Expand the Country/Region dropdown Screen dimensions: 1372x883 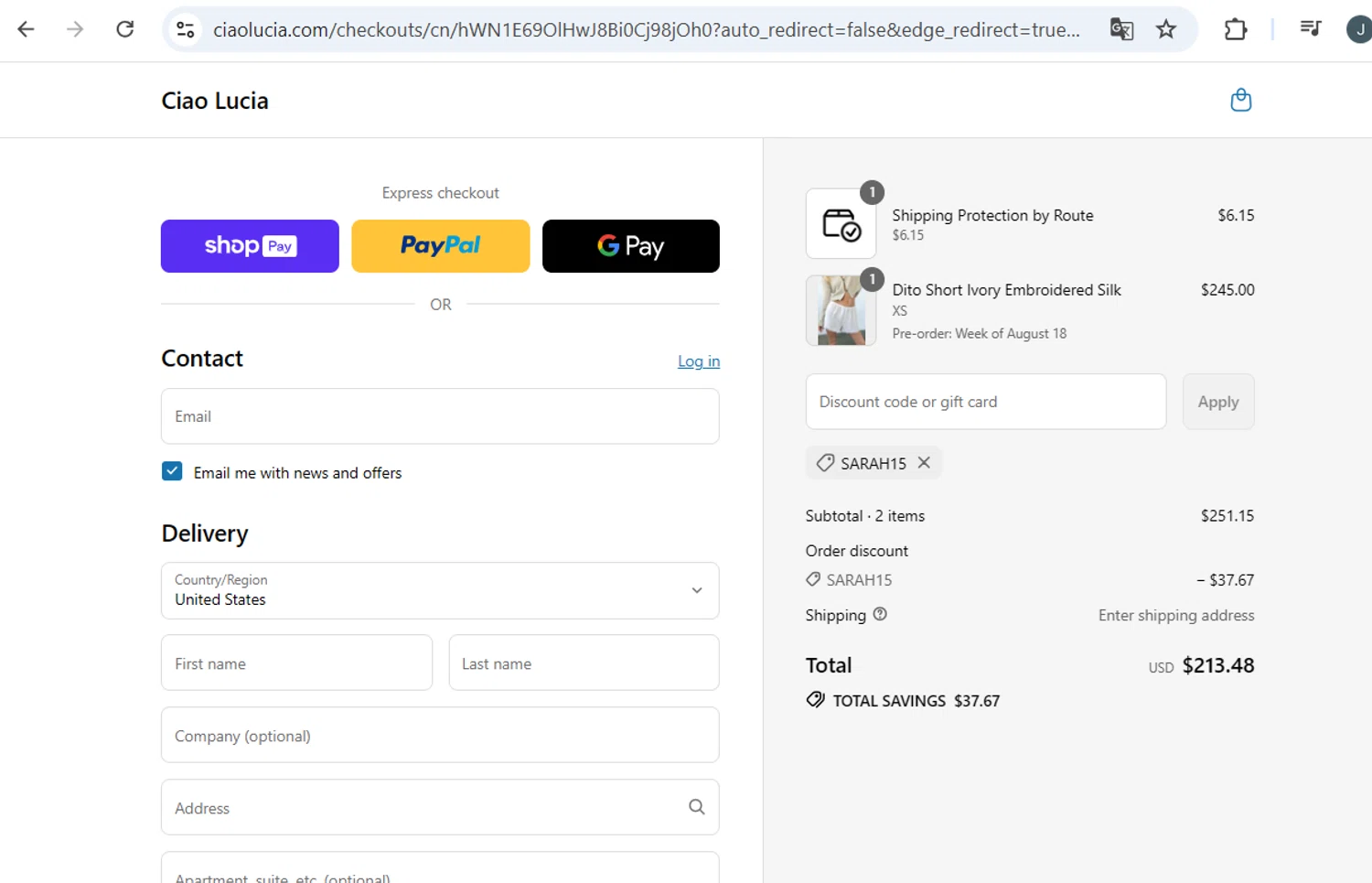click(440, 590)
